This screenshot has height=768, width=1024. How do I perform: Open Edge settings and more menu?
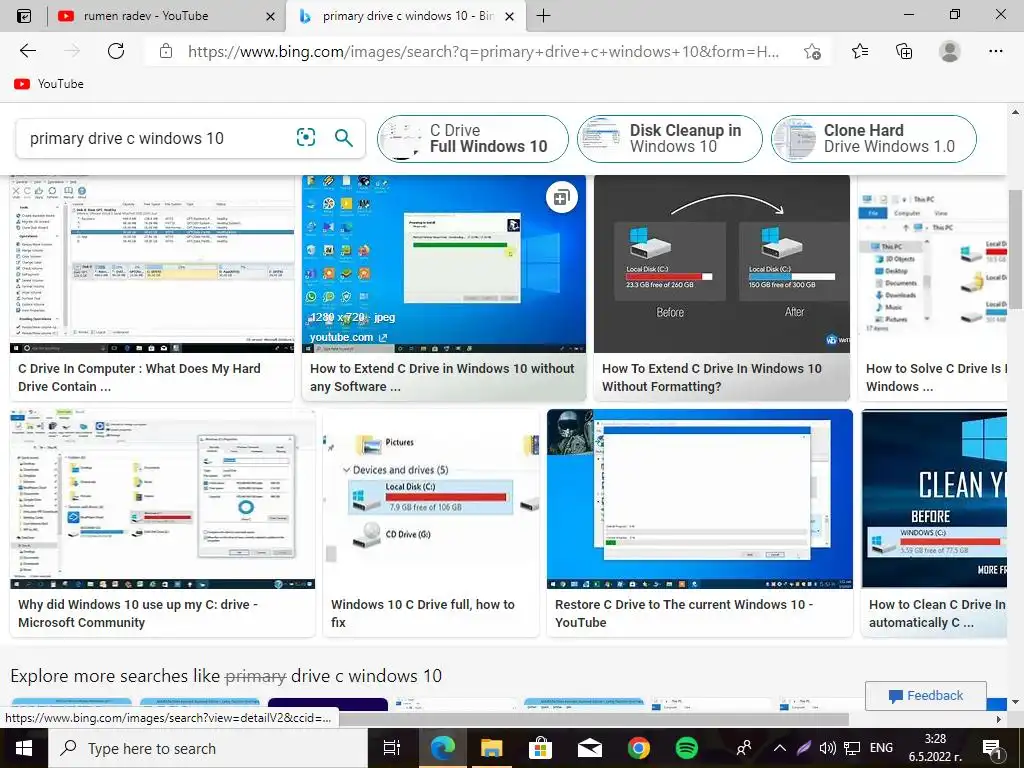995,51
